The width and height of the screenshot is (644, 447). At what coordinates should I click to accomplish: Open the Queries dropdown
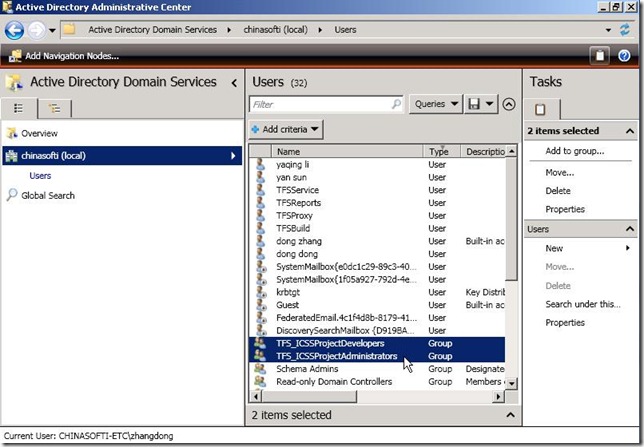(436, 104)
